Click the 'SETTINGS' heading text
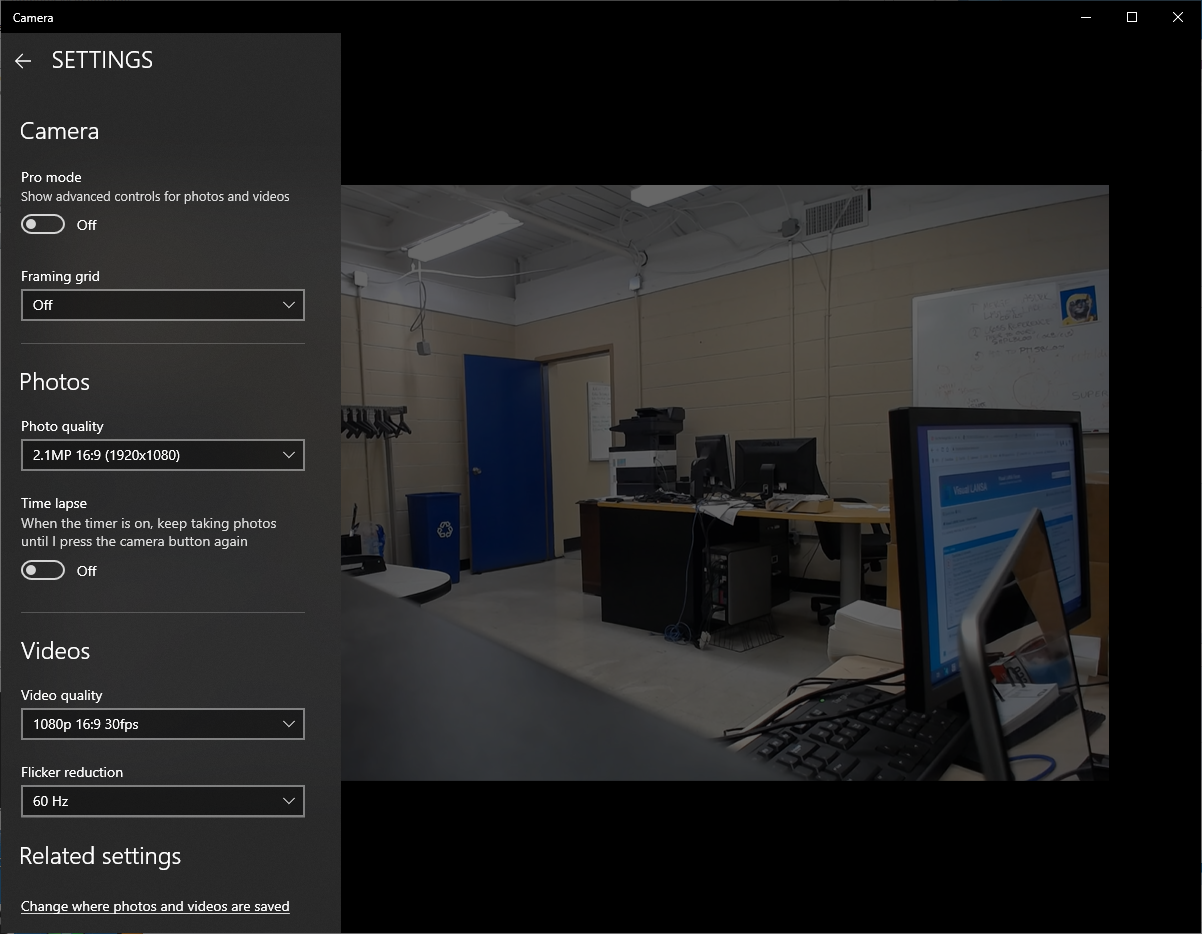1202x934 pixels. (x=102, y=60)
